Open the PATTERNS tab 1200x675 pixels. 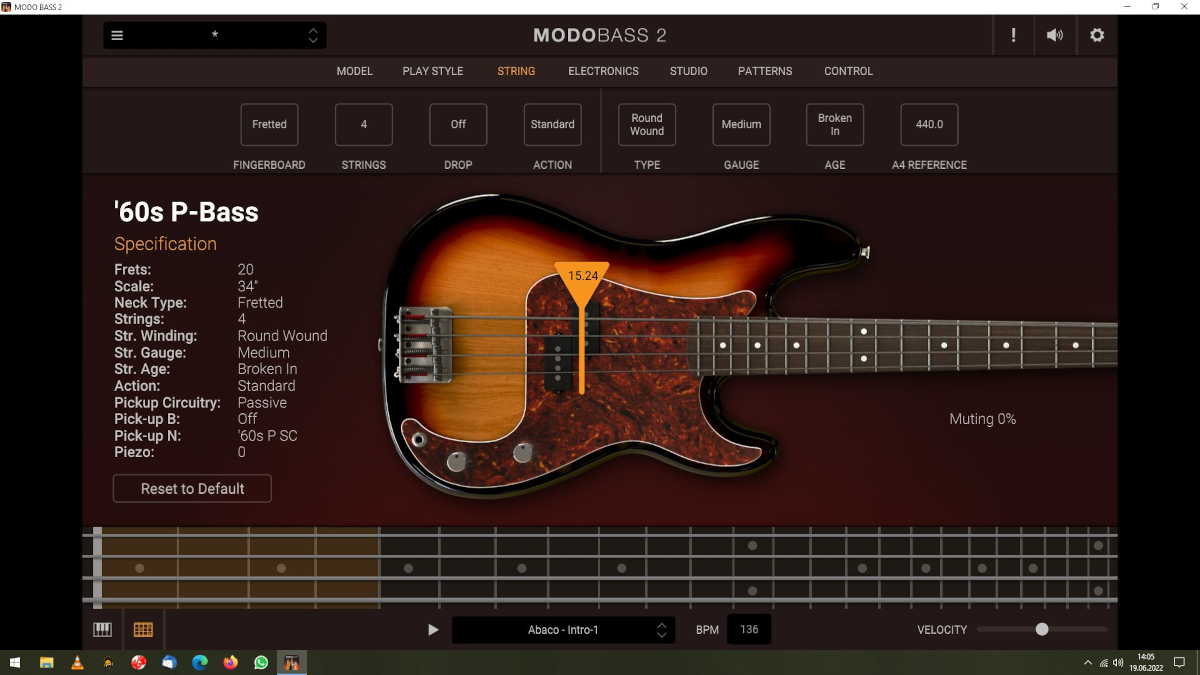click(765, 71)
